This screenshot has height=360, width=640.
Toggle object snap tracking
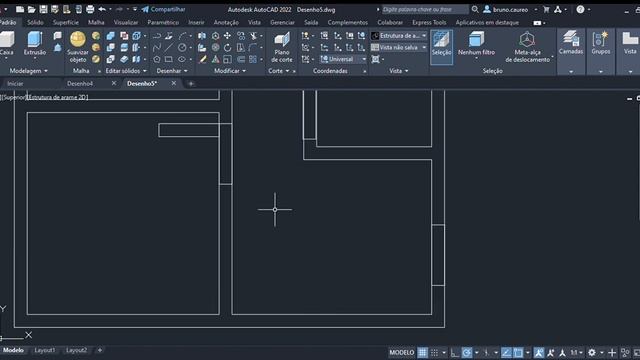point(506,353)
